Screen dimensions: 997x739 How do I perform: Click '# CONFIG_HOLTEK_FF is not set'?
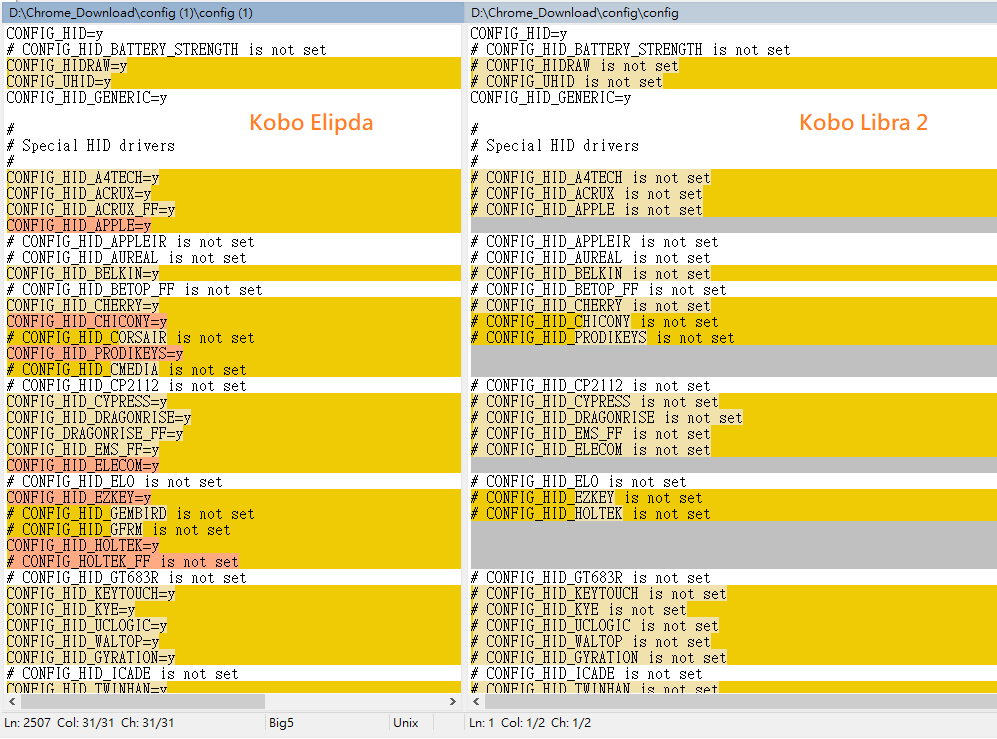(123, 562)
